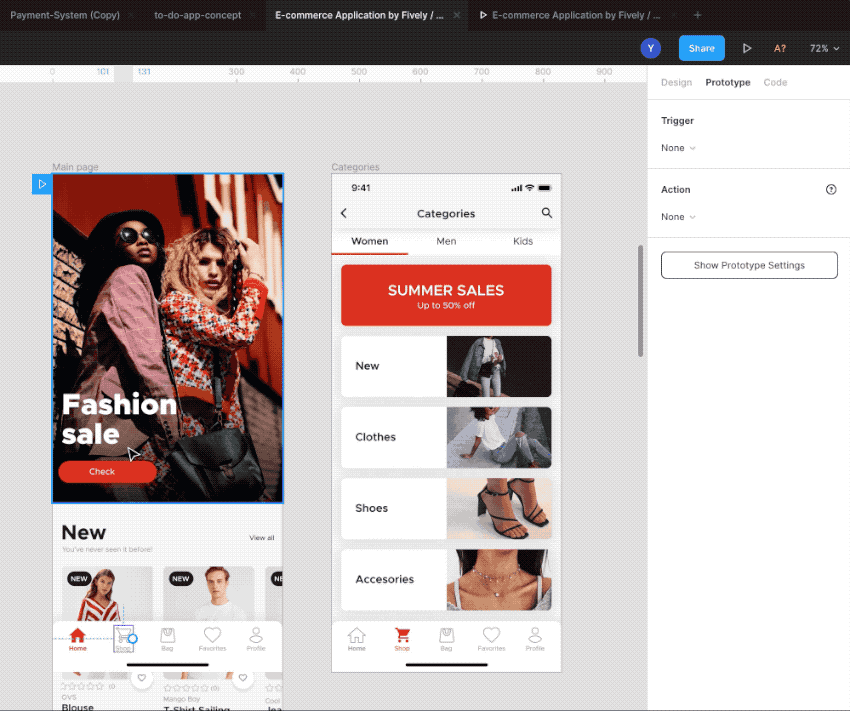Click Show Prototype Settings button
850x711 pixels.
click(x=749, y=265)
